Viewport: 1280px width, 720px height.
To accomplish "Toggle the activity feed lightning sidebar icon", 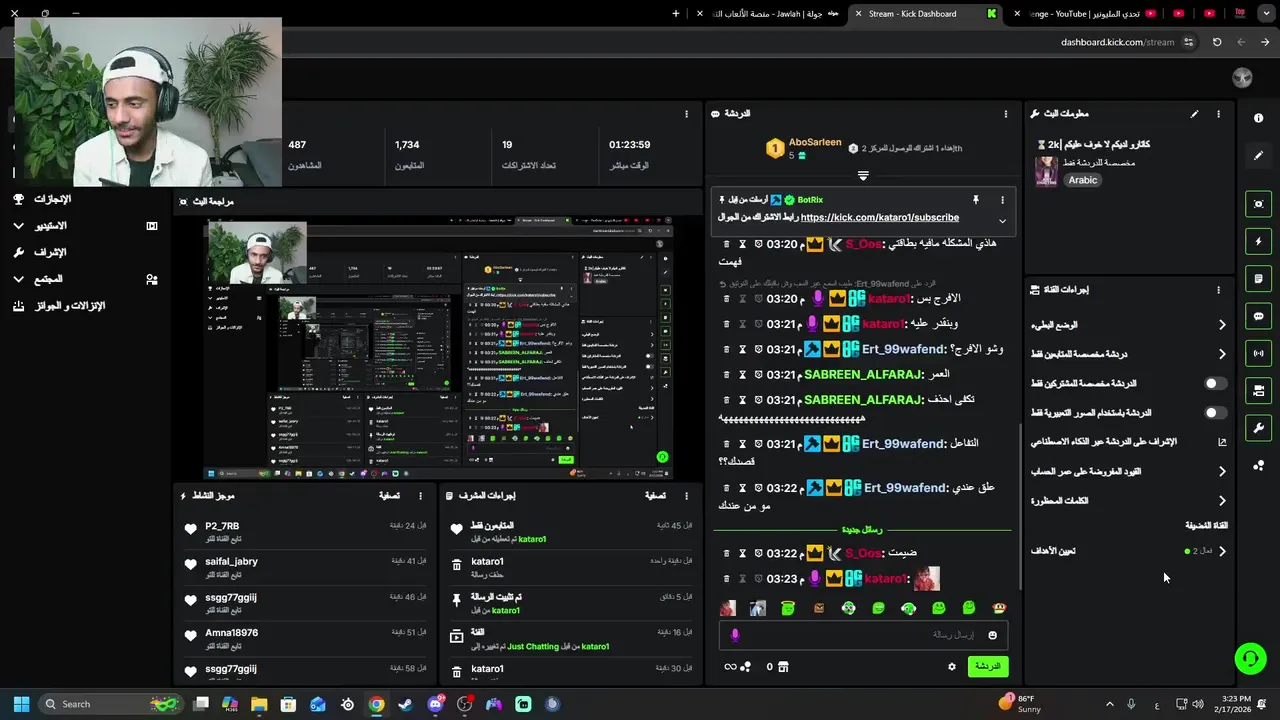I will [x=1258, y=241].
